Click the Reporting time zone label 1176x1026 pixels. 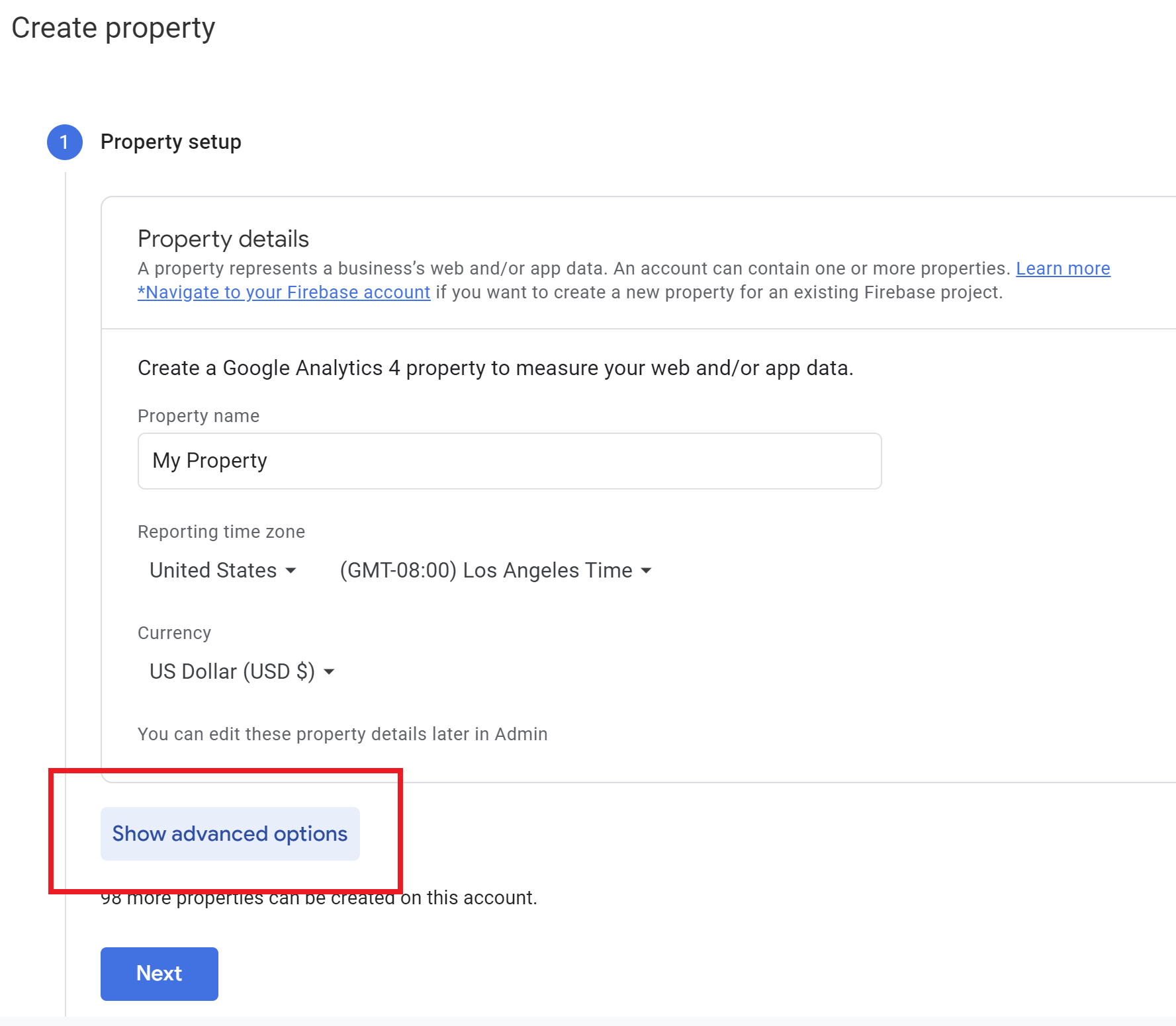coord(221,532)
